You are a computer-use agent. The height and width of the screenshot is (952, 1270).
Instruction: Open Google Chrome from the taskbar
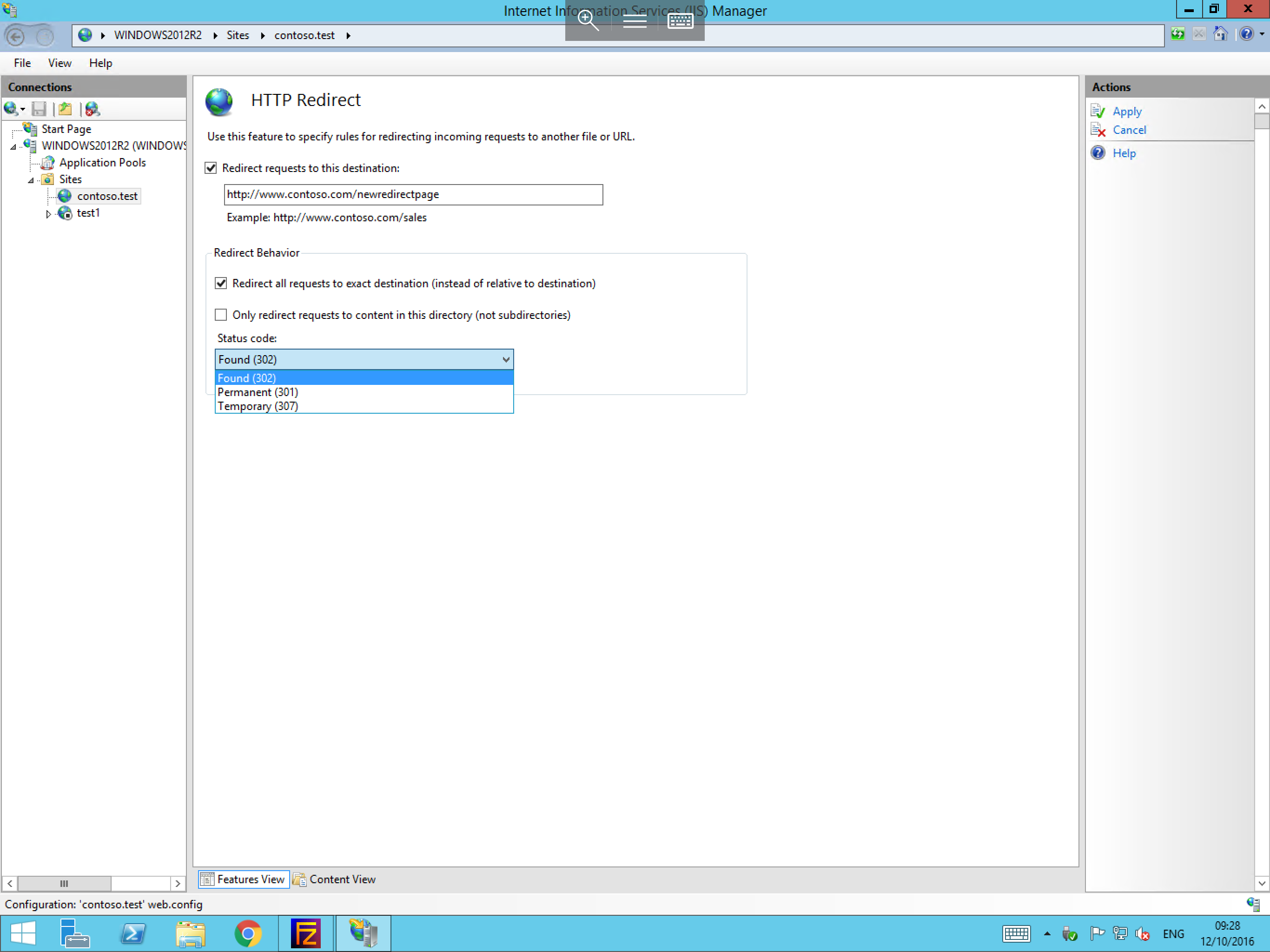(248, 933)
